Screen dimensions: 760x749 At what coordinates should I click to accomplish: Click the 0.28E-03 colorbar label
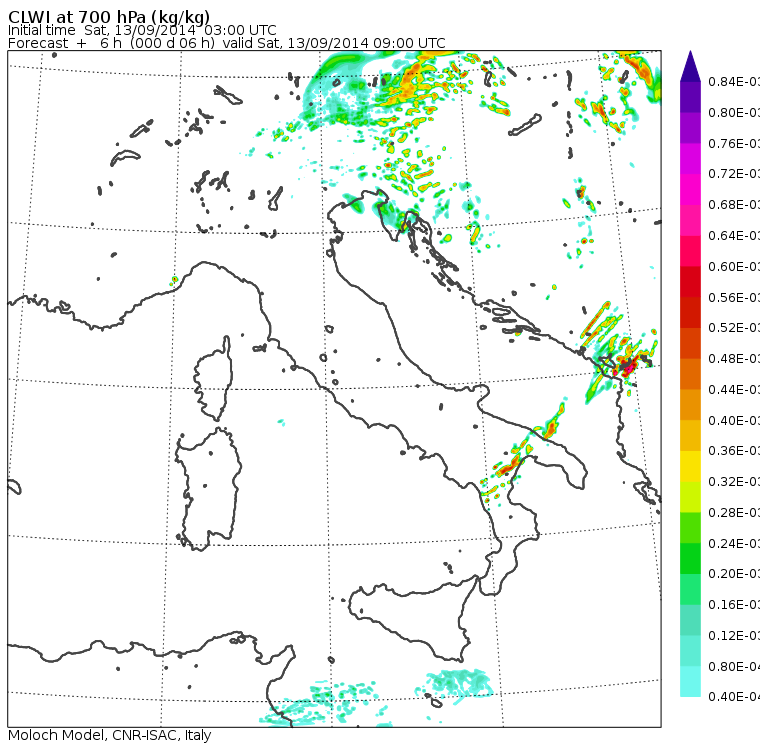click(734, 512)
